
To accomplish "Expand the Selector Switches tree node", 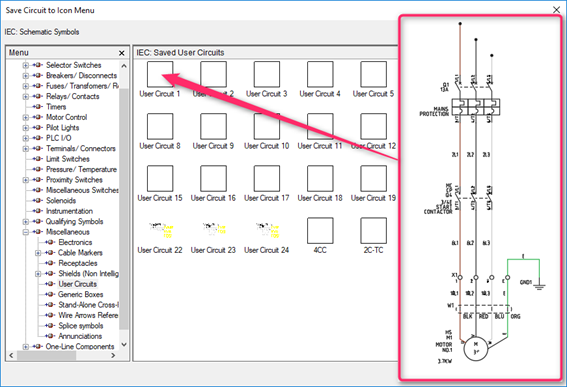I will (26, 65).
